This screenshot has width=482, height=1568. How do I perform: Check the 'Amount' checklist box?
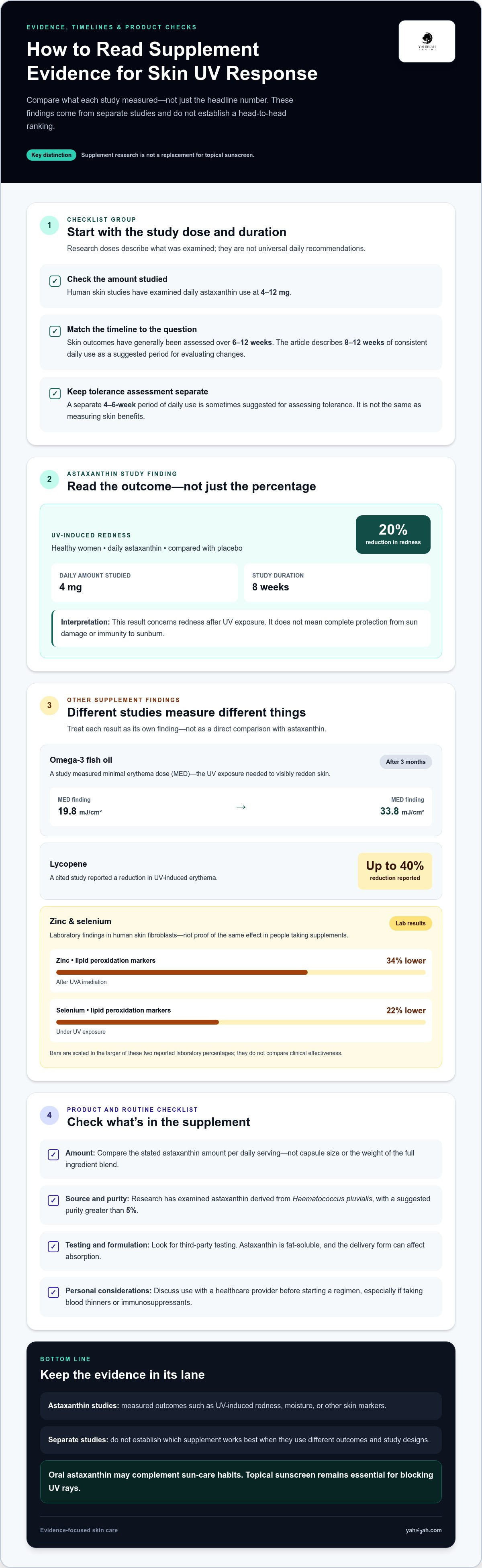[x=53, y=1155]
